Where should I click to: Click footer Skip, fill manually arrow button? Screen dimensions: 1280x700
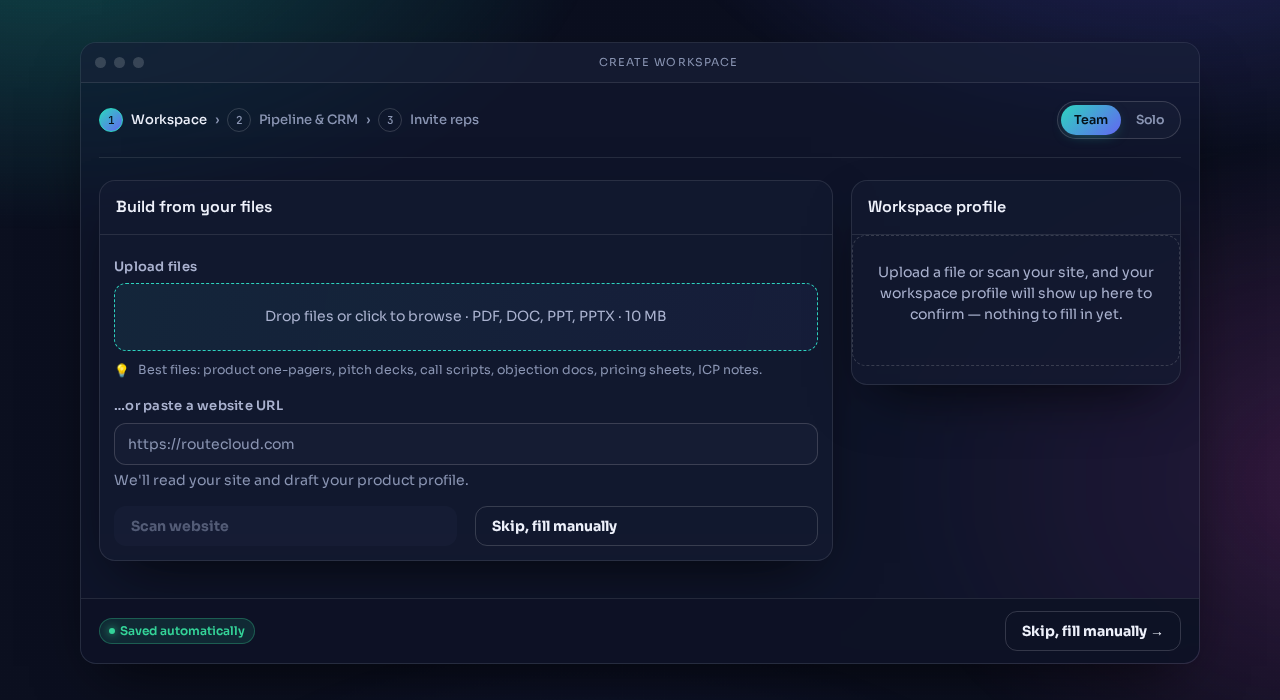[x=1093, y=631]
